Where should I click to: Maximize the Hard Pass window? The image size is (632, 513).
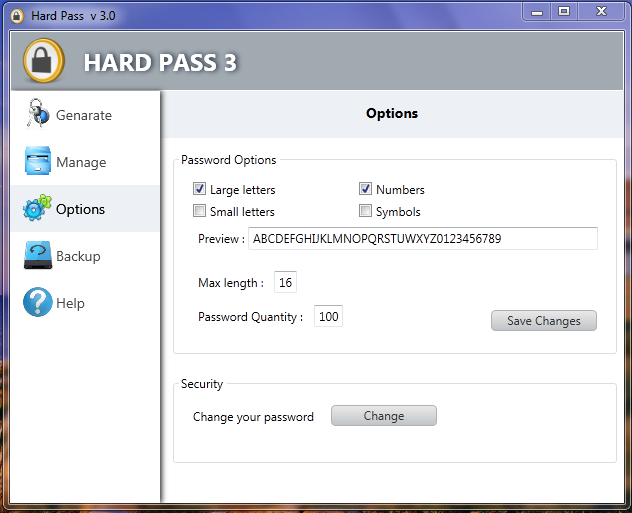[564, 12]
